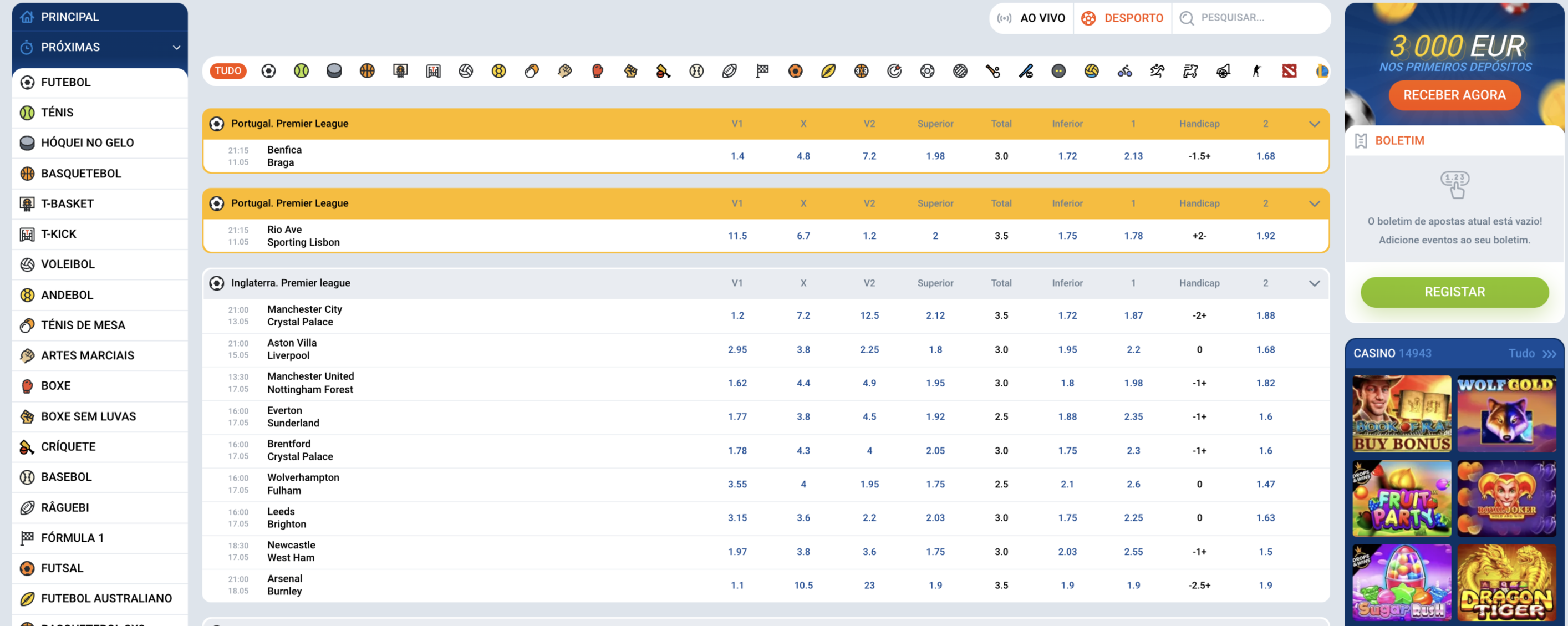Filter by volleyball icon in top sports bar
This screenshot has width=1568, height=626.
click(466, 70)
